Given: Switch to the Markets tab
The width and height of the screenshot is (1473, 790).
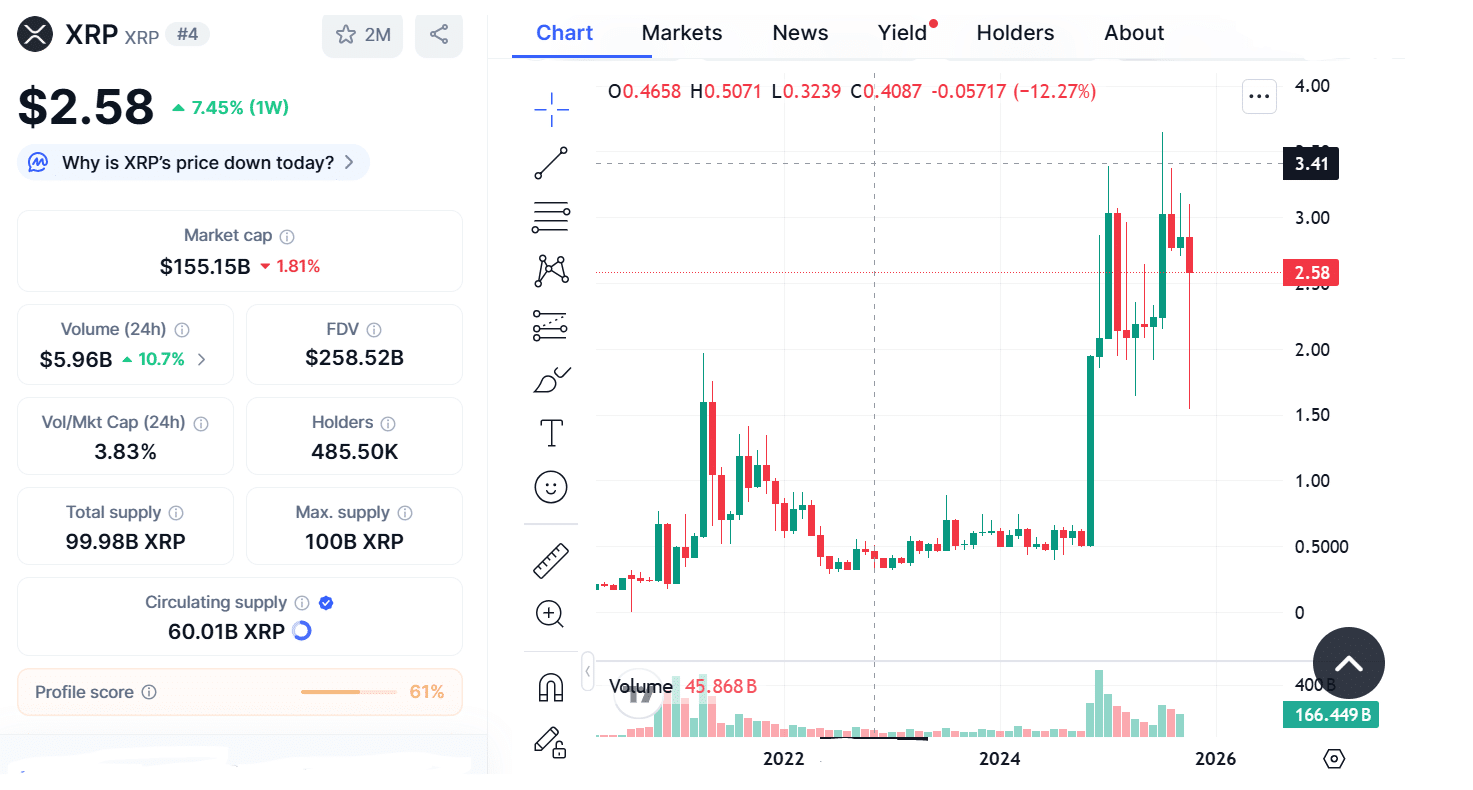Looking at the screenshot, I should (x=681, y=32).
